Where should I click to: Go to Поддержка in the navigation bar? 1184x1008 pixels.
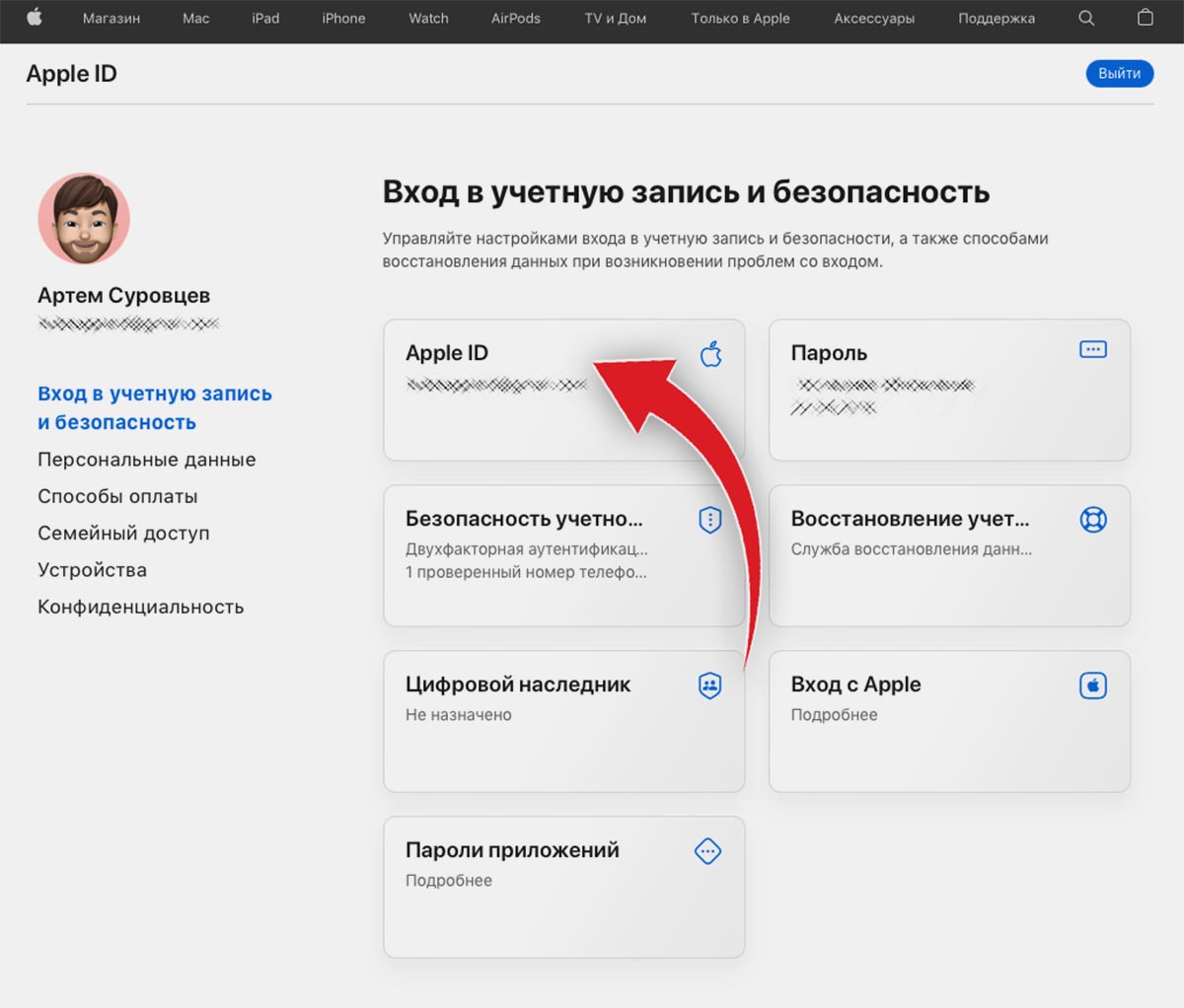pyautogui.click(x=997, y=18)
